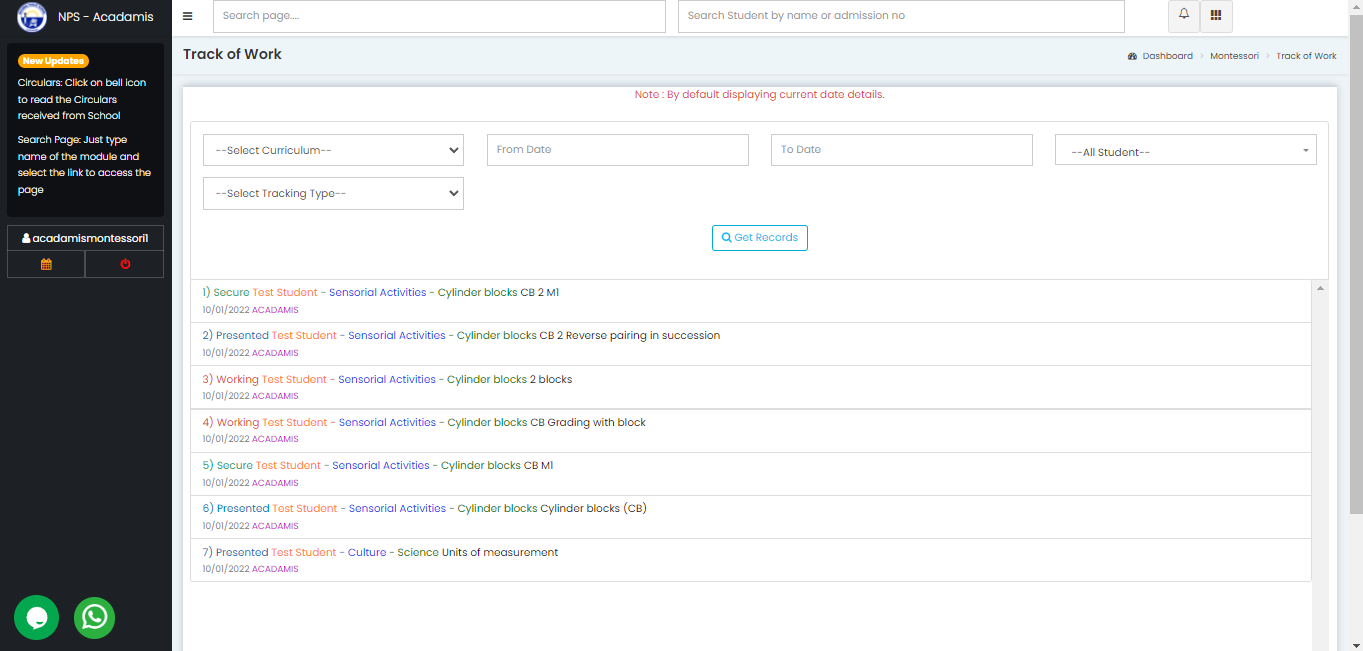Expand the All Student dropdown

(x=1185, y=150)
